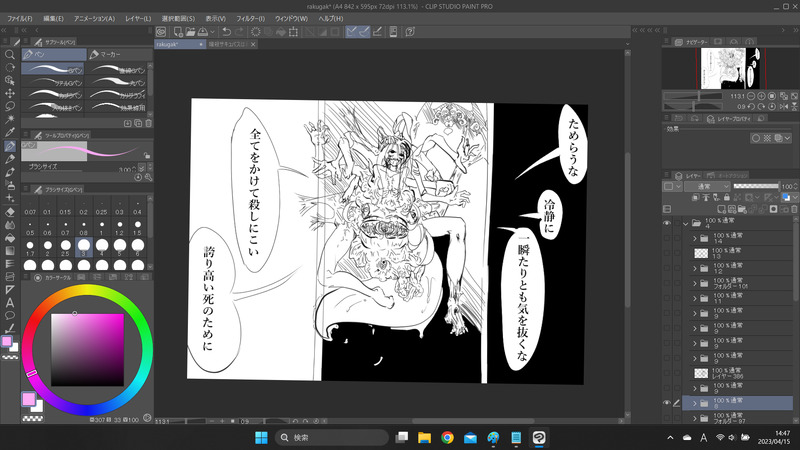Click the Undo arrow in command bar
This screenshot has width=800, height=450.
227,32
